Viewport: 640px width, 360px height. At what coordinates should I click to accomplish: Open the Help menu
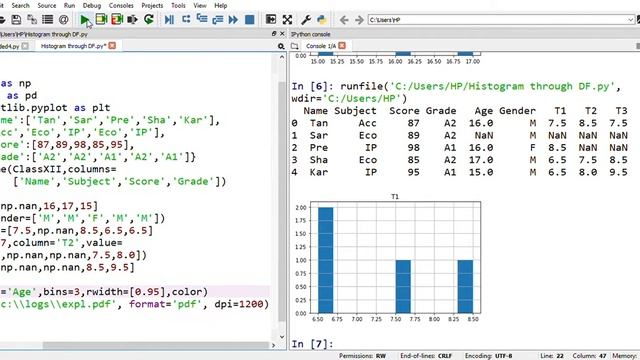click(x=221, y=6)
